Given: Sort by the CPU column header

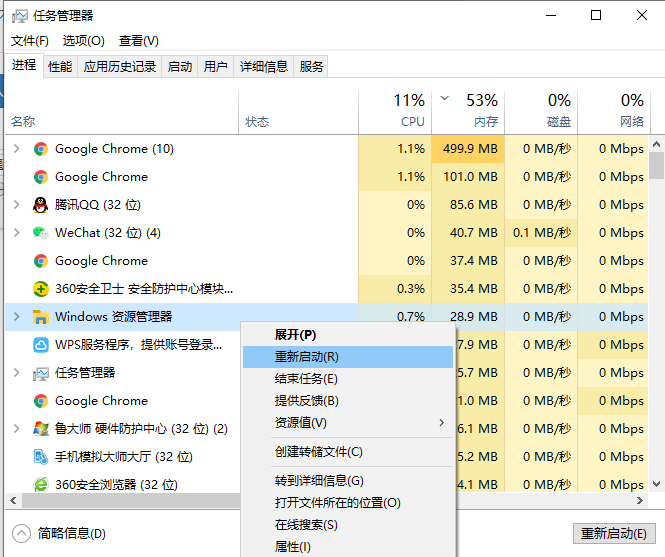Looking at the screenshot, I should [x=395, y=112].
